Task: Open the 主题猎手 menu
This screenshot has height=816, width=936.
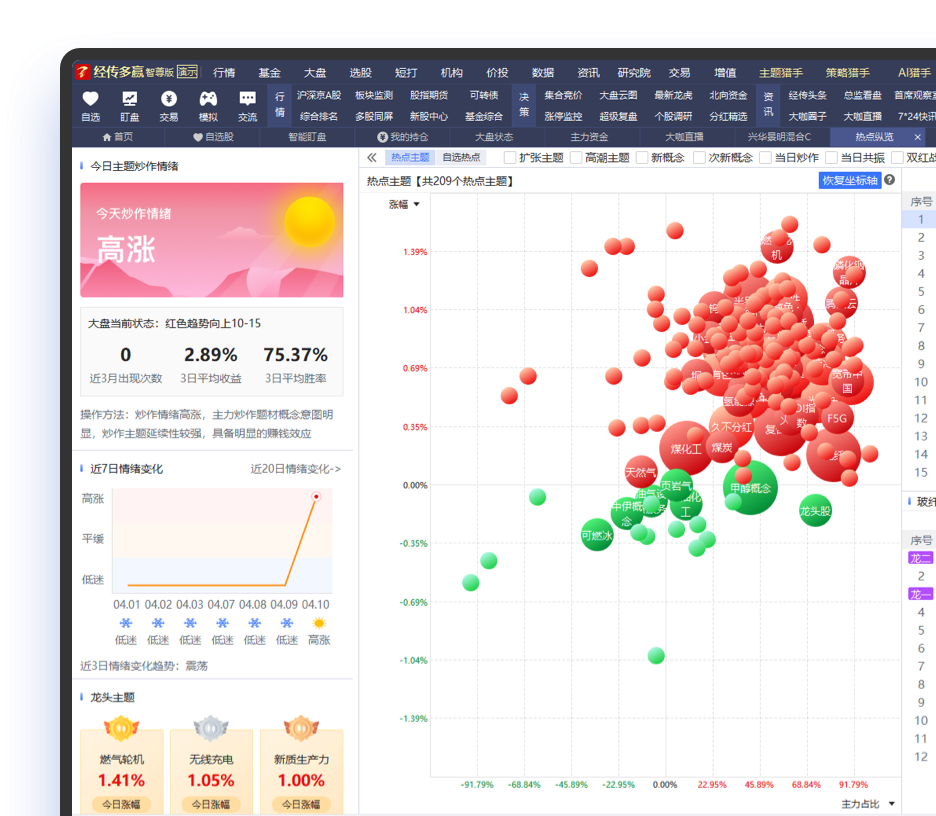Action: point(780,73)
